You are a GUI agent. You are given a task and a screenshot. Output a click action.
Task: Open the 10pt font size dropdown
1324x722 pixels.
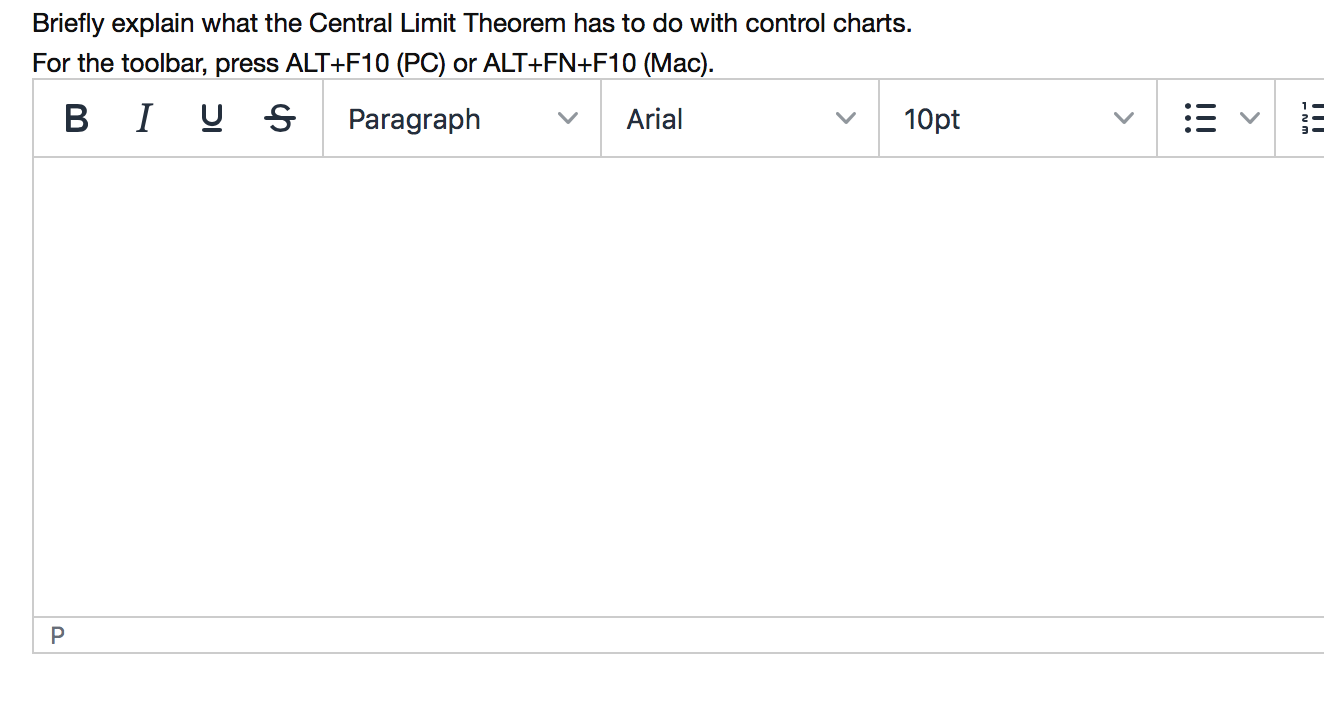click(1016, 118)
